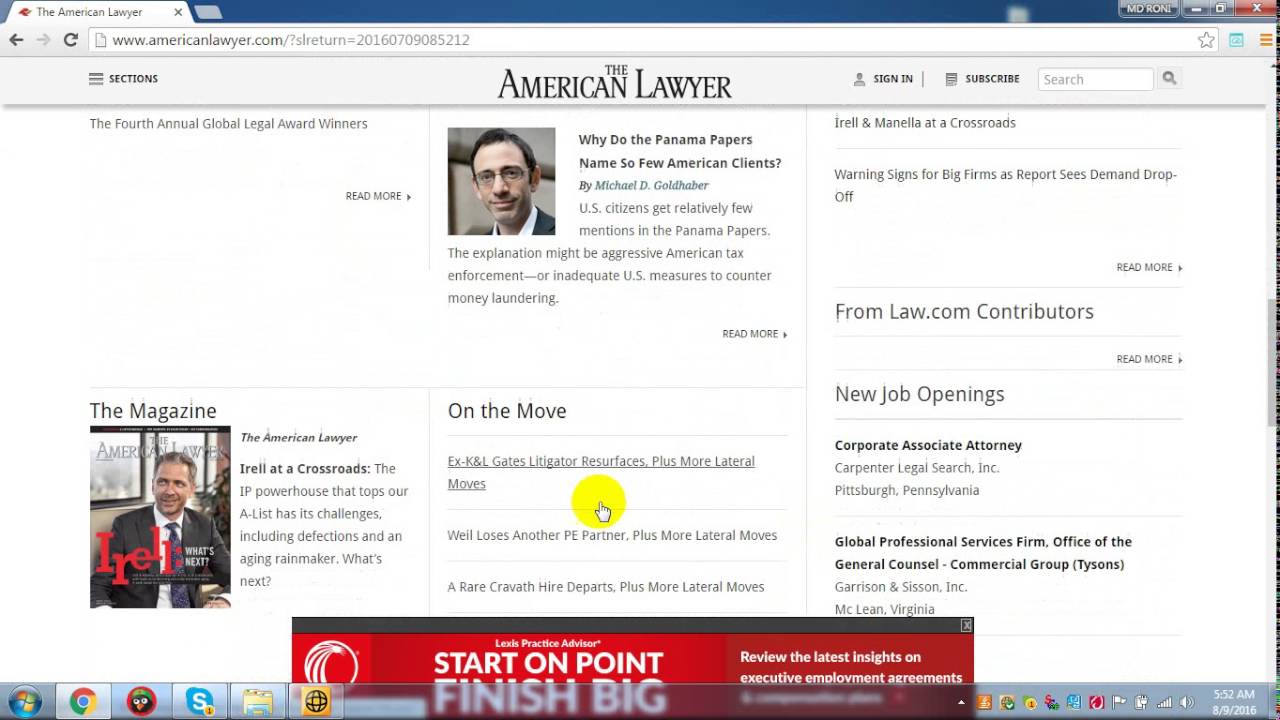This screenshot has width=1280, height=720.
Task: Click the Subscribe link
Action: (x=992, y=79)
